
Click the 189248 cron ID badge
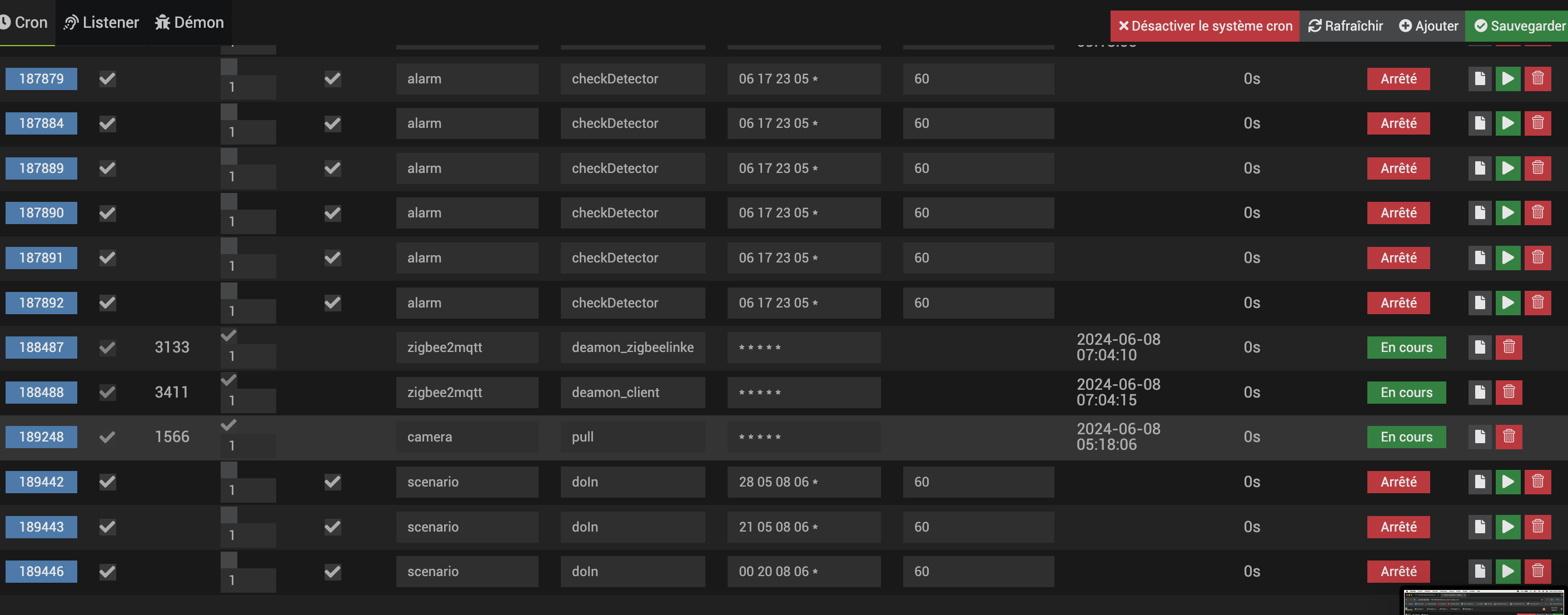pyautogui.click(x=41, y=437)
